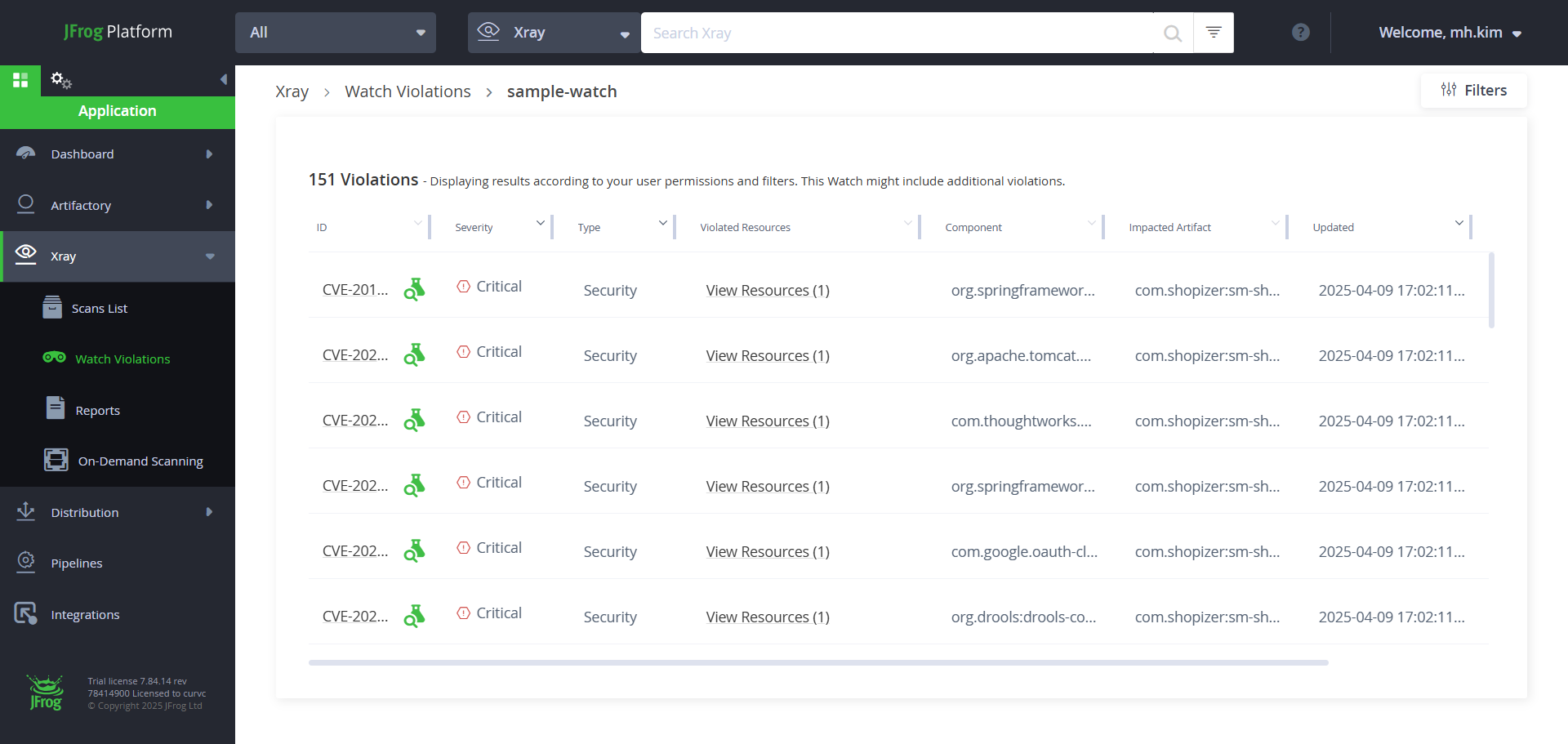Screen dimensions: 1568x744
Task: View Resources for the org.apache.tomcat row
Action: point(768,356)
